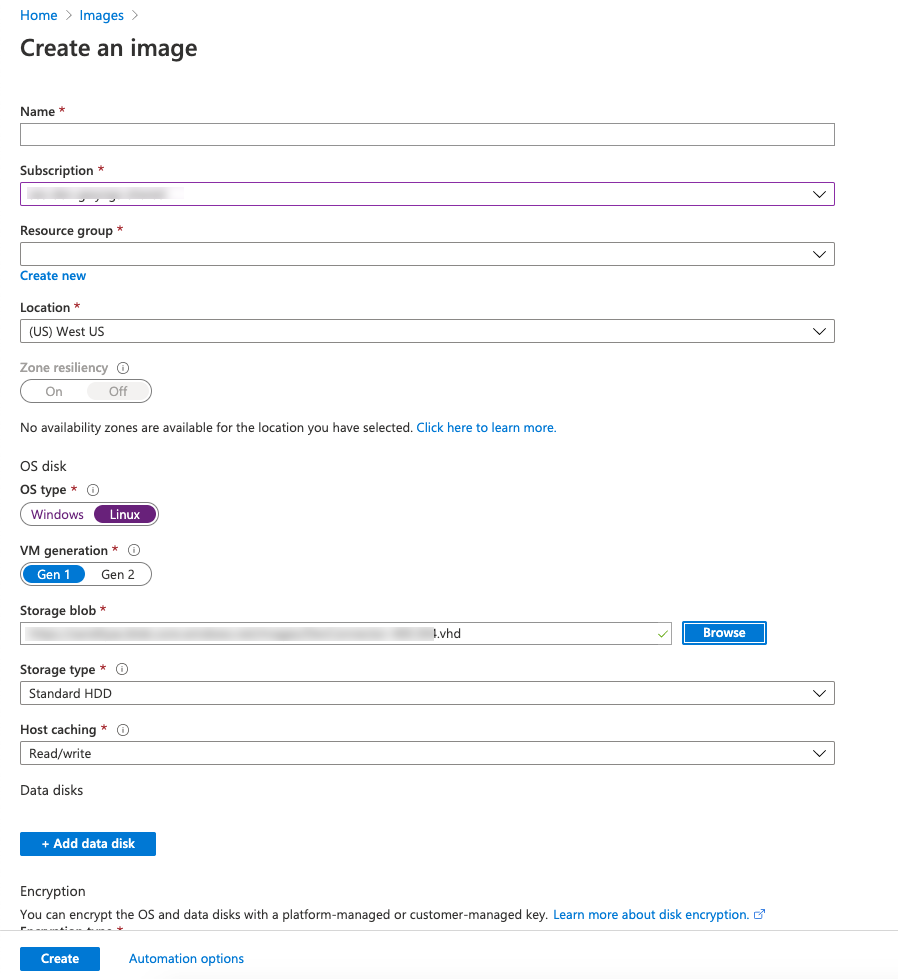898x979 pixels.
Task: Open the Subscription dropdown
Action: [x=427, y=194]
